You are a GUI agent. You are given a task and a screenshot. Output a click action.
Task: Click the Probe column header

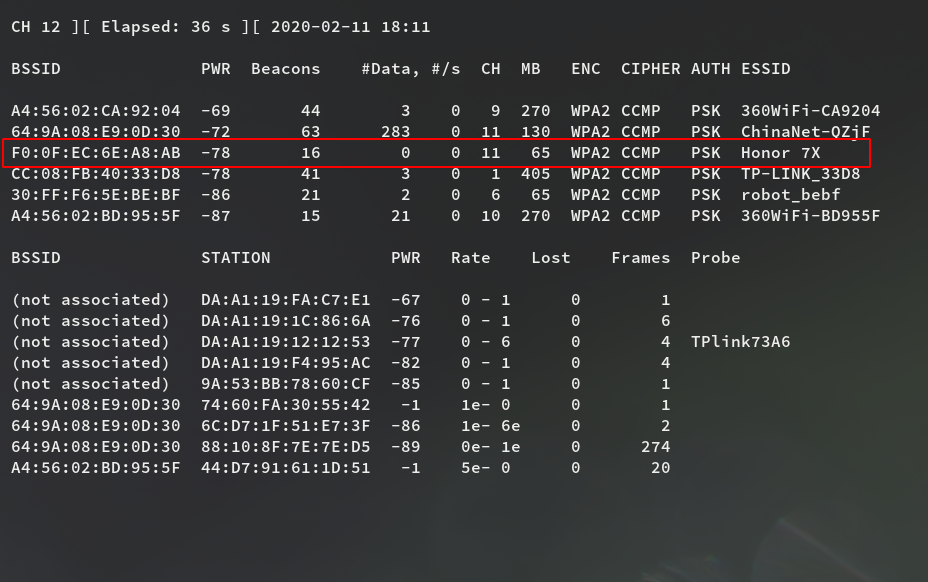715,258
